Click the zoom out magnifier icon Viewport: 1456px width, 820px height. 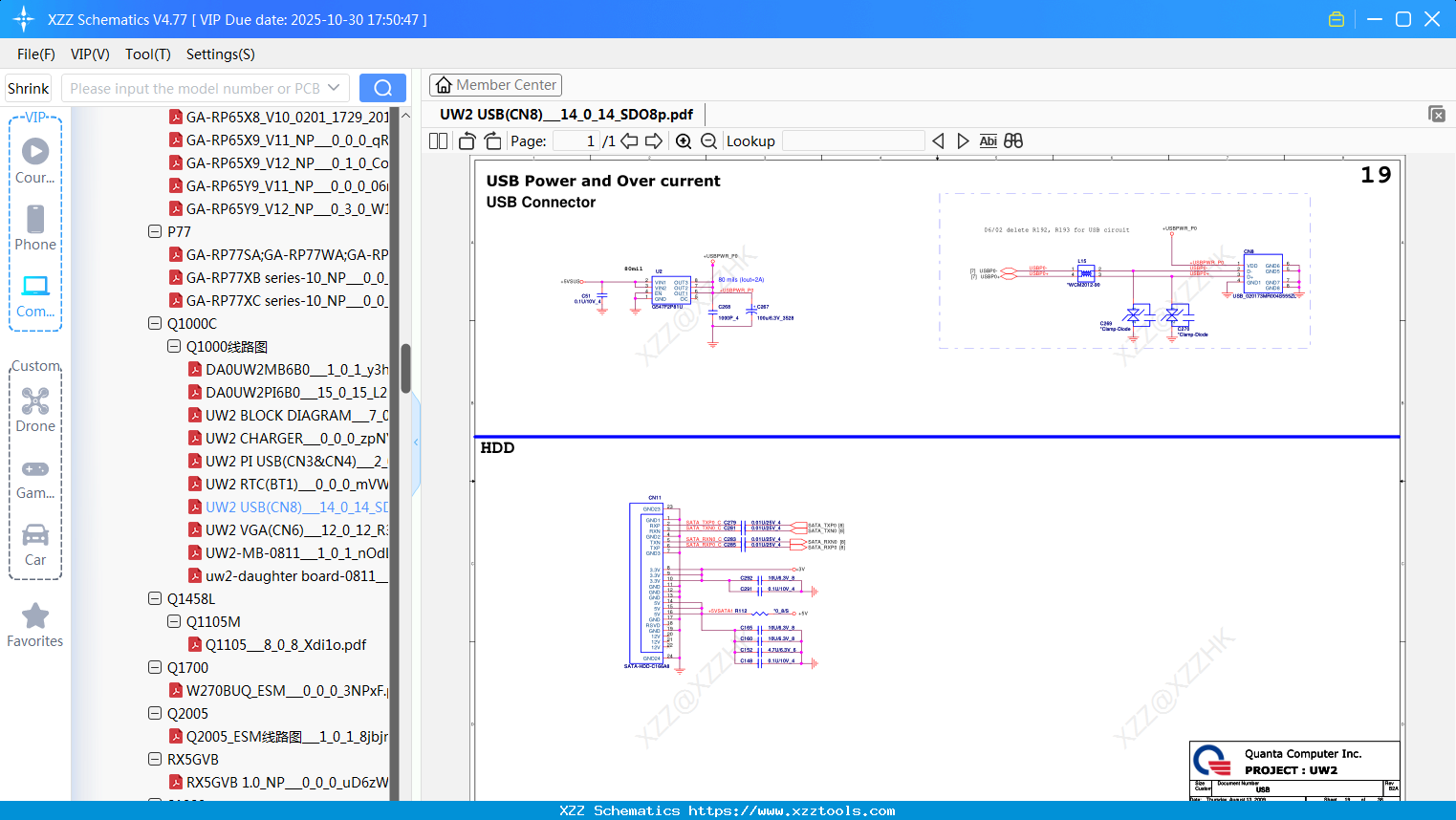[x=708, y=141]
